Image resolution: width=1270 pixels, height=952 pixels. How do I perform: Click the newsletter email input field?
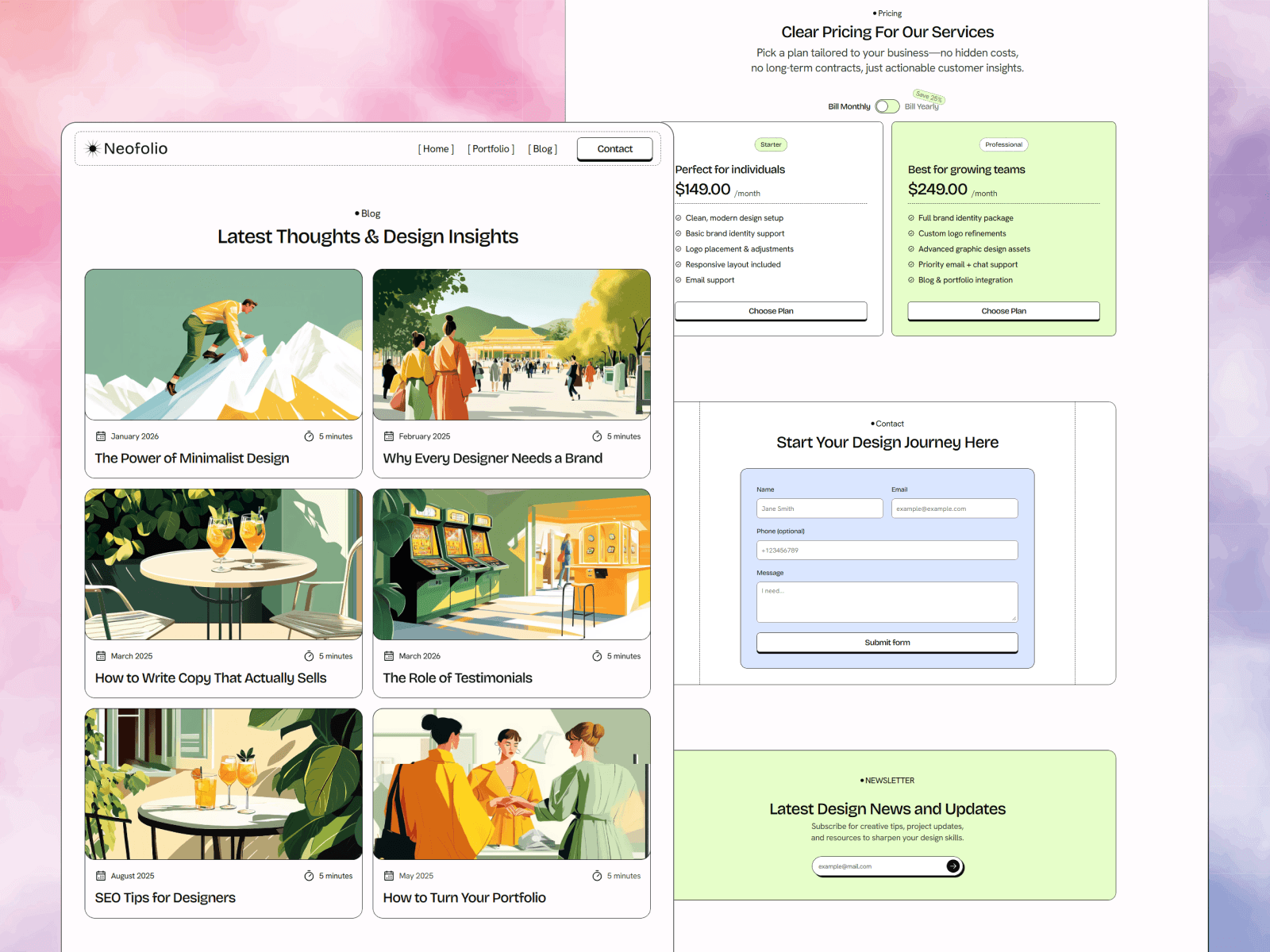point(879,866)
